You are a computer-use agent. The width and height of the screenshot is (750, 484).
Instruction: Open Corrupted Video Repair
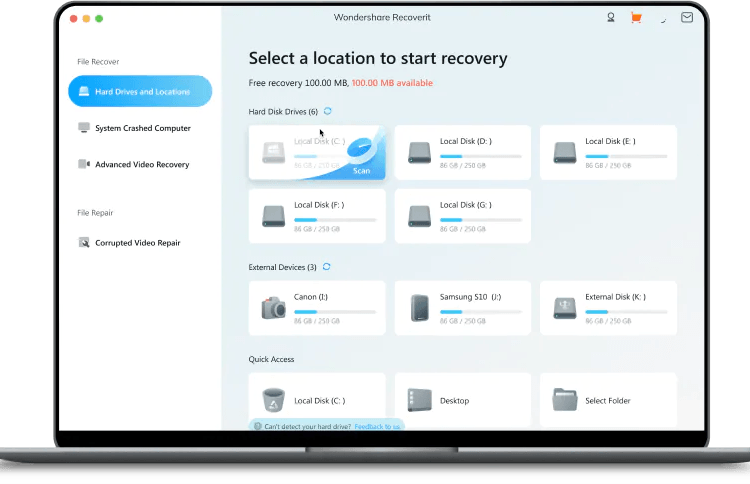point(137,243)
